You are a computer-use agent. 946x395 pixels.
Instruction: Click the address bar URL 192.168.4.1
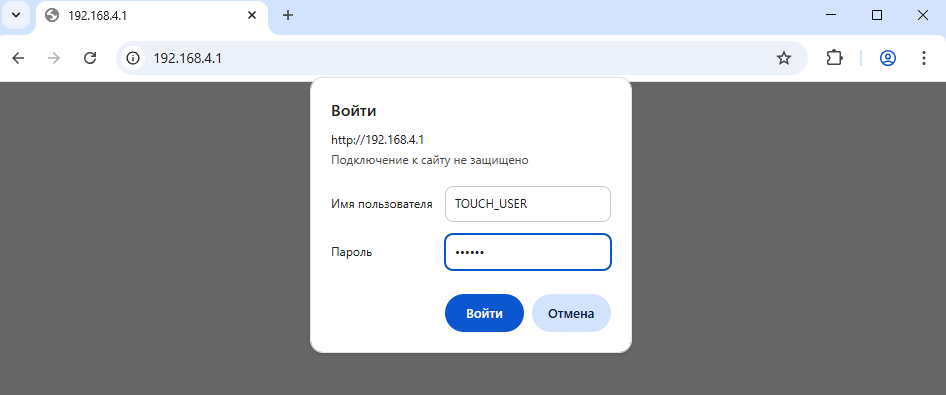point(188,58)
